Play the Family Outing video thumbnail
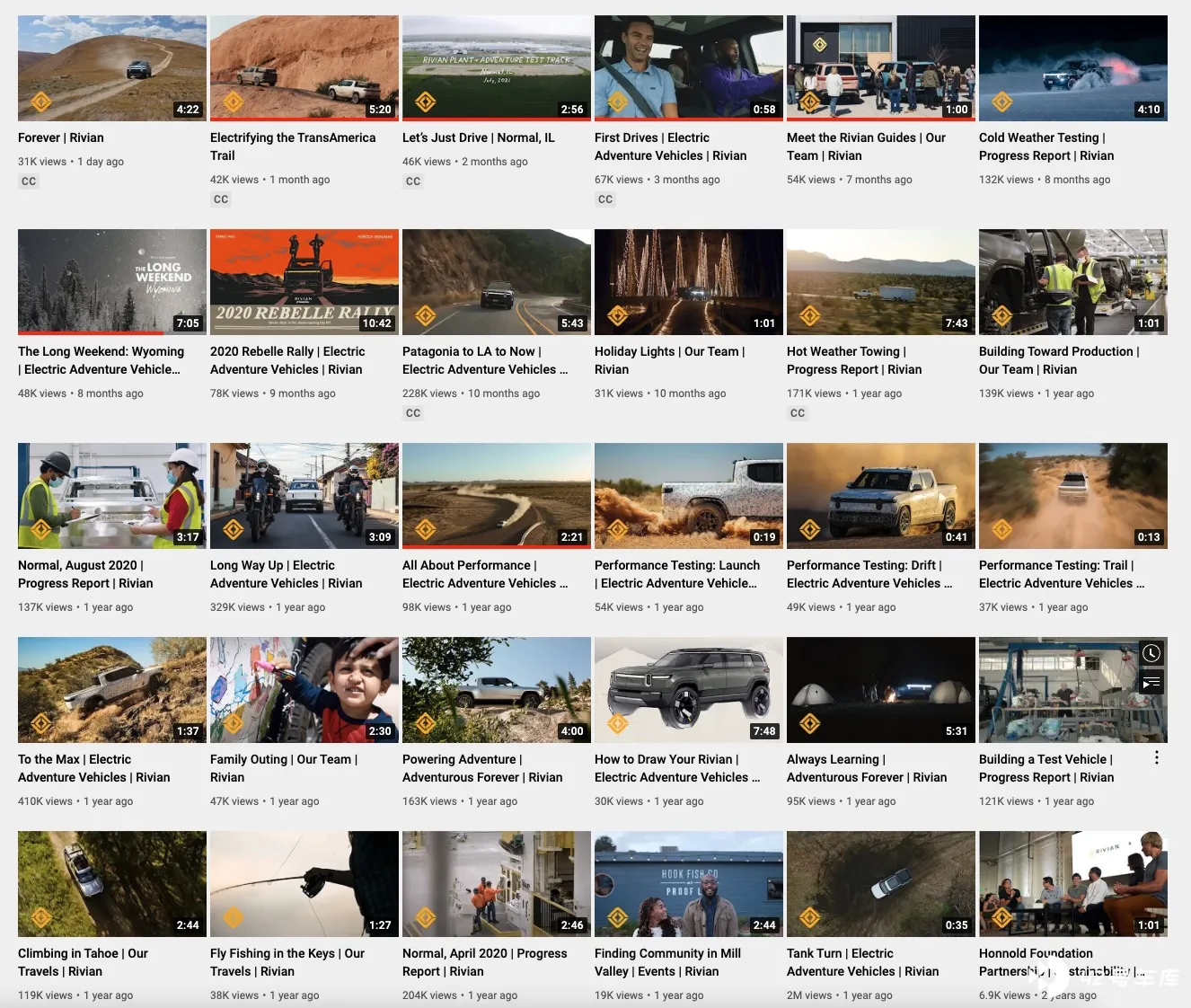The height and width of the screenshot is (1008, 1191). [x=304, y=689]
